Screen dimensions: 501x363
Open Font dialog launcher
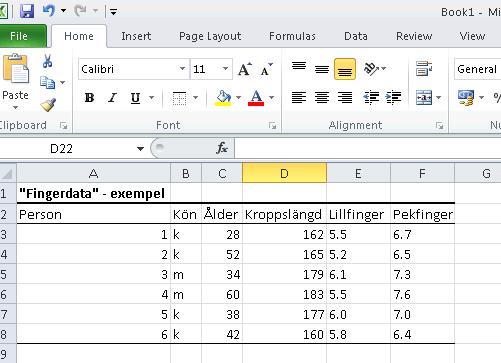coord(272,125)
